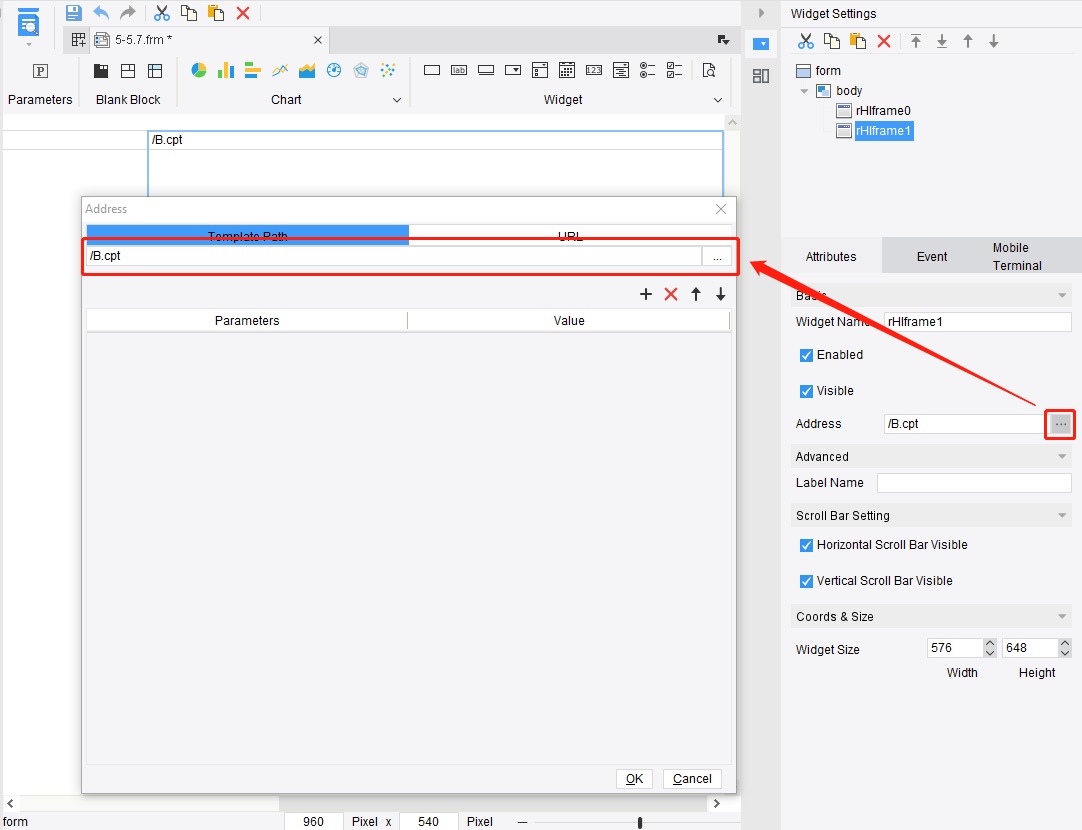Image resolution: width=1082 pixels, height=830 pixels.
Task: Uncheck the Enabled checkbox
Action: (x=806, y=355)
